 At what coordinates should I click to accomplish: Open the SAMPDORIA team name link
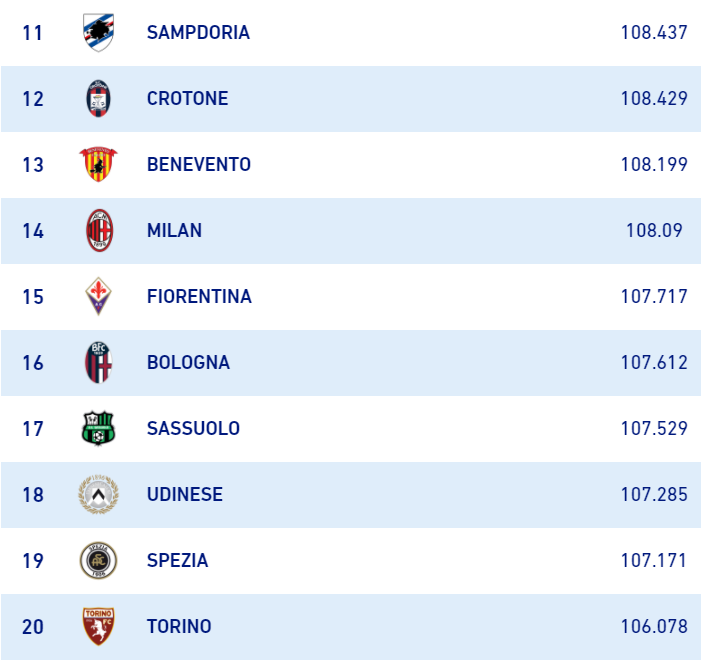[x=198, y=33]
